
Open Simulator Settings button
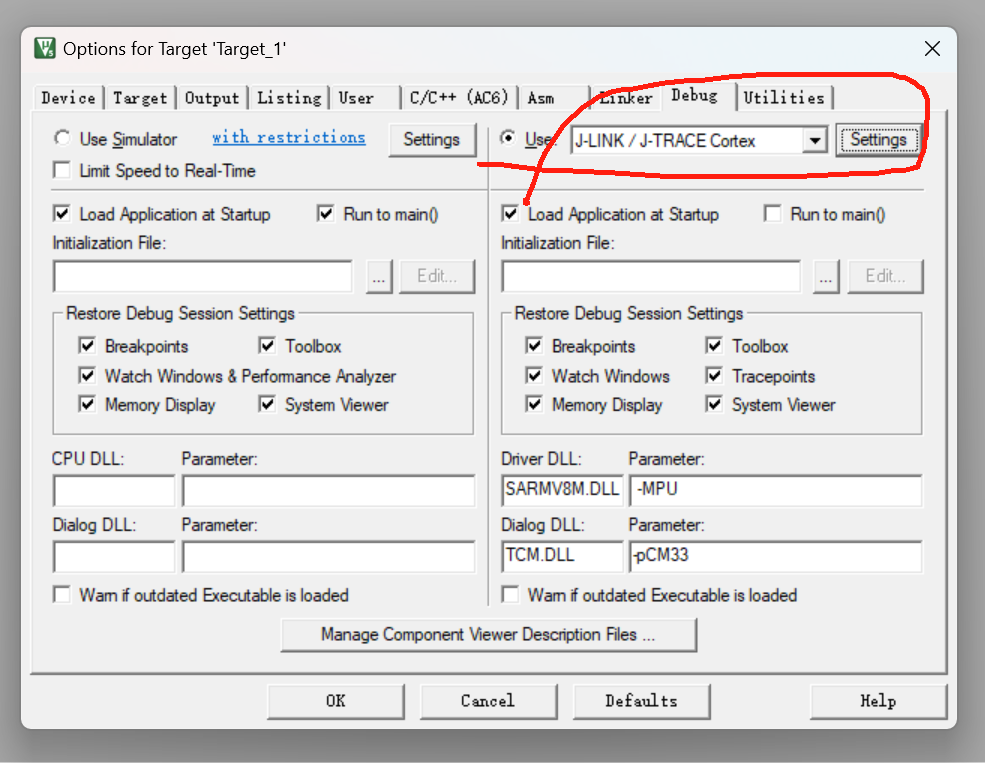click(x=432, y=139)
